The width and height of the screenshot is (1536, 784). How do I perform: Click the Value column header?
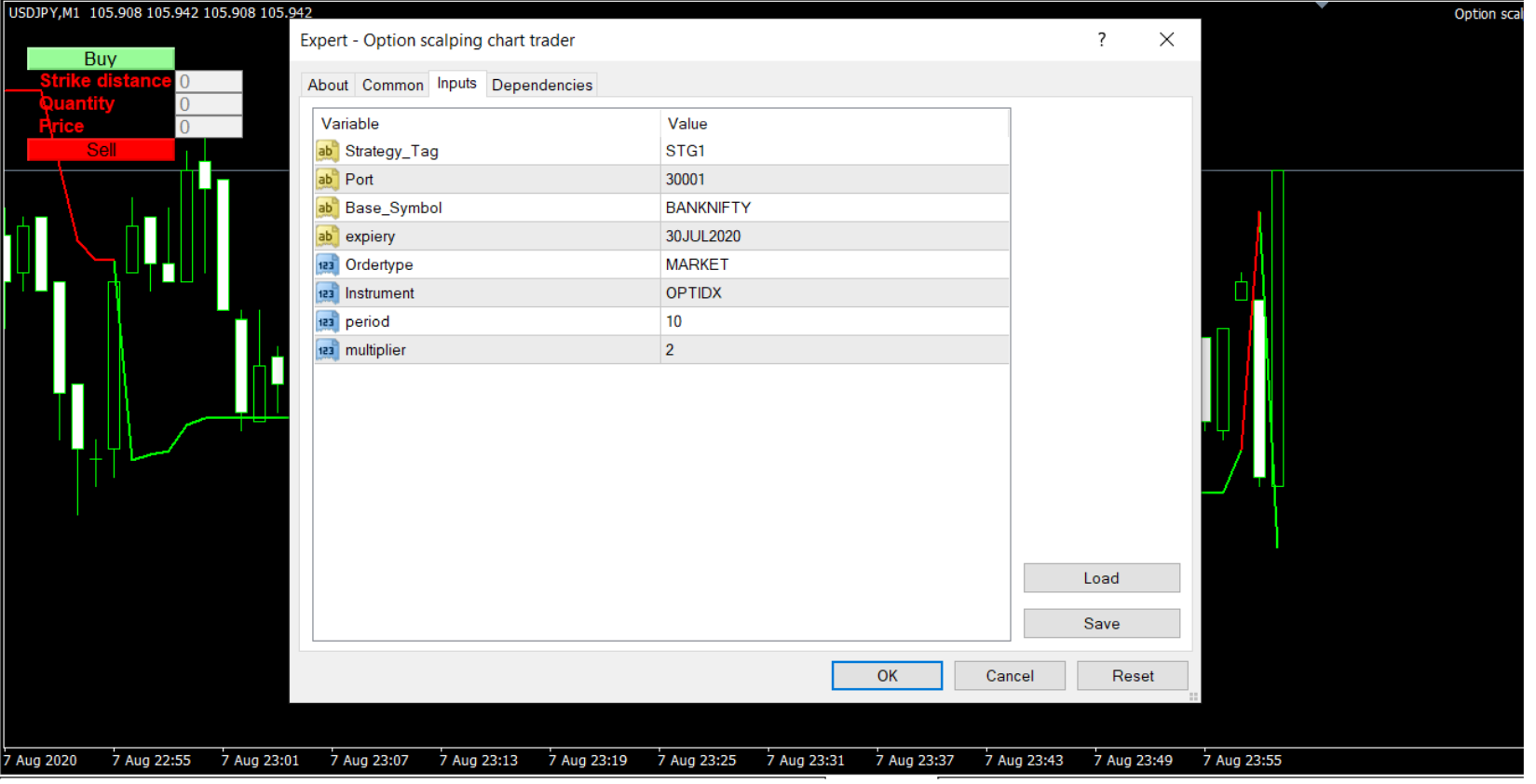[835, 124]
